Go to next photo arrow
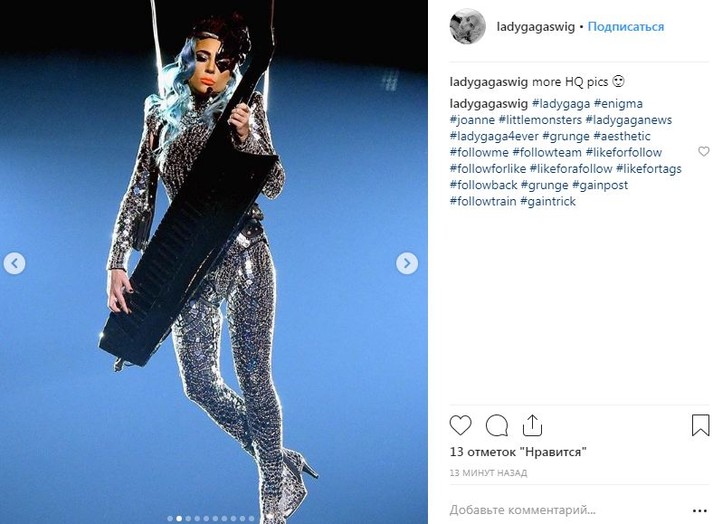The height and width of the screenshot is (524, 713). point(407,263)
